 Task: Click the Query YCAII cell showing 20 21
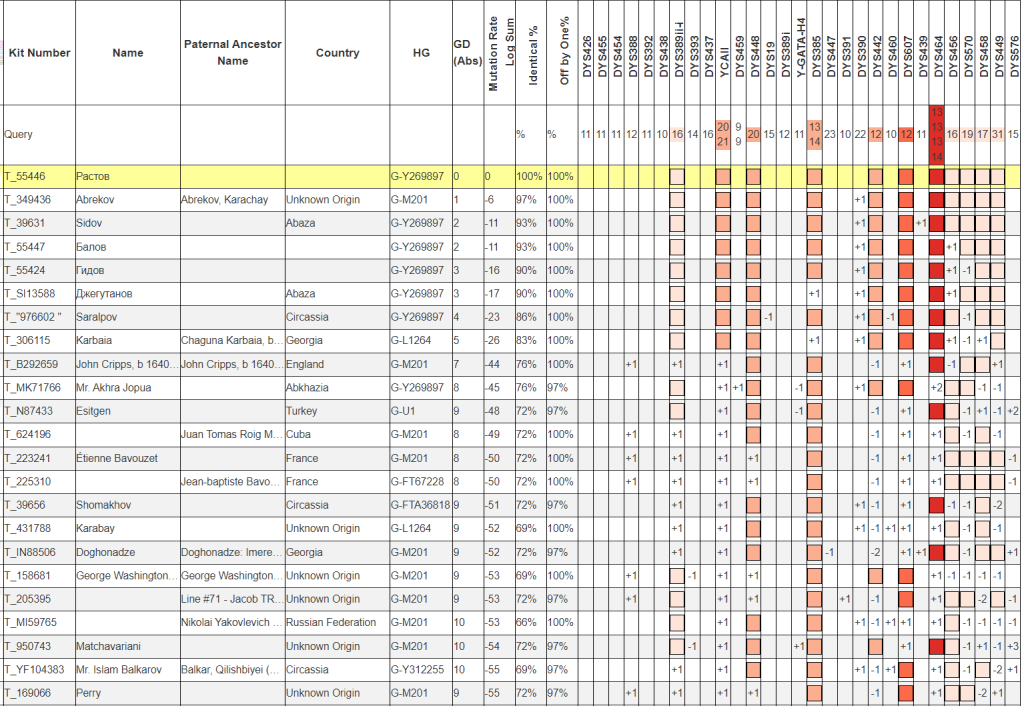(723, 134)
